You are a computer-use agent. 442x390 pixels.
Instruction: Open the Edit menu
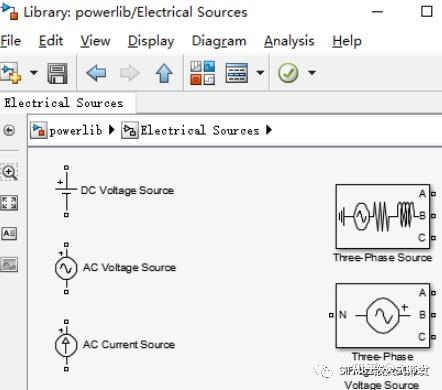(51, 41)
